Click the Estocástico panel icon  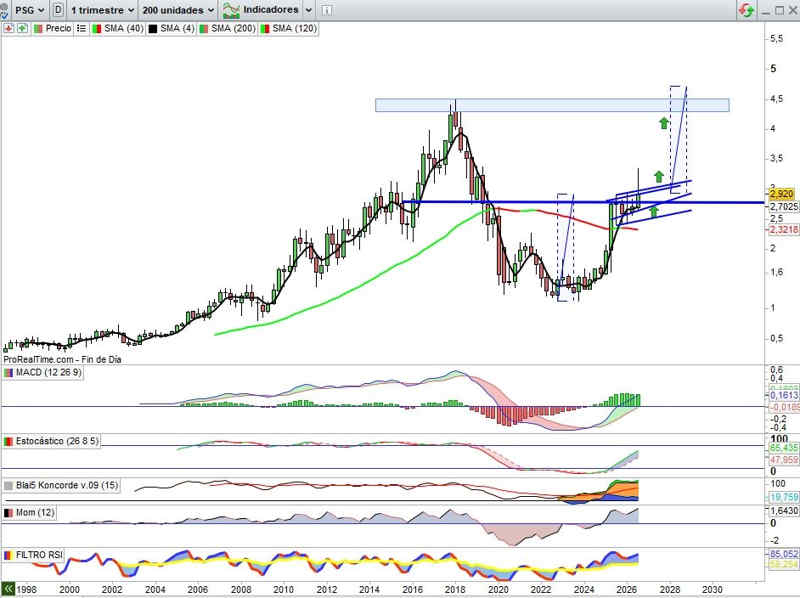(8, 441)
